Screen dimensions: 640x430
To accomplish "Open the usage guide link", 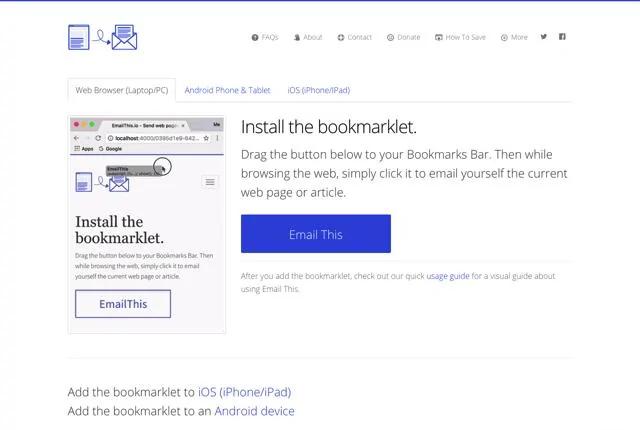I will [448, 276].
